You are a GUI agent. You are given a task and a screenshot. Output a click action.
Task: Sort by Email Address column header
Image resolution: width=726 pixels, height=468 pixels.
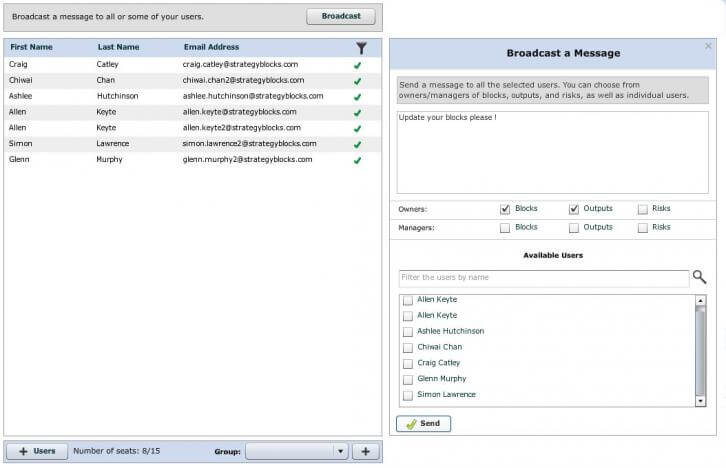coord(212,47)
